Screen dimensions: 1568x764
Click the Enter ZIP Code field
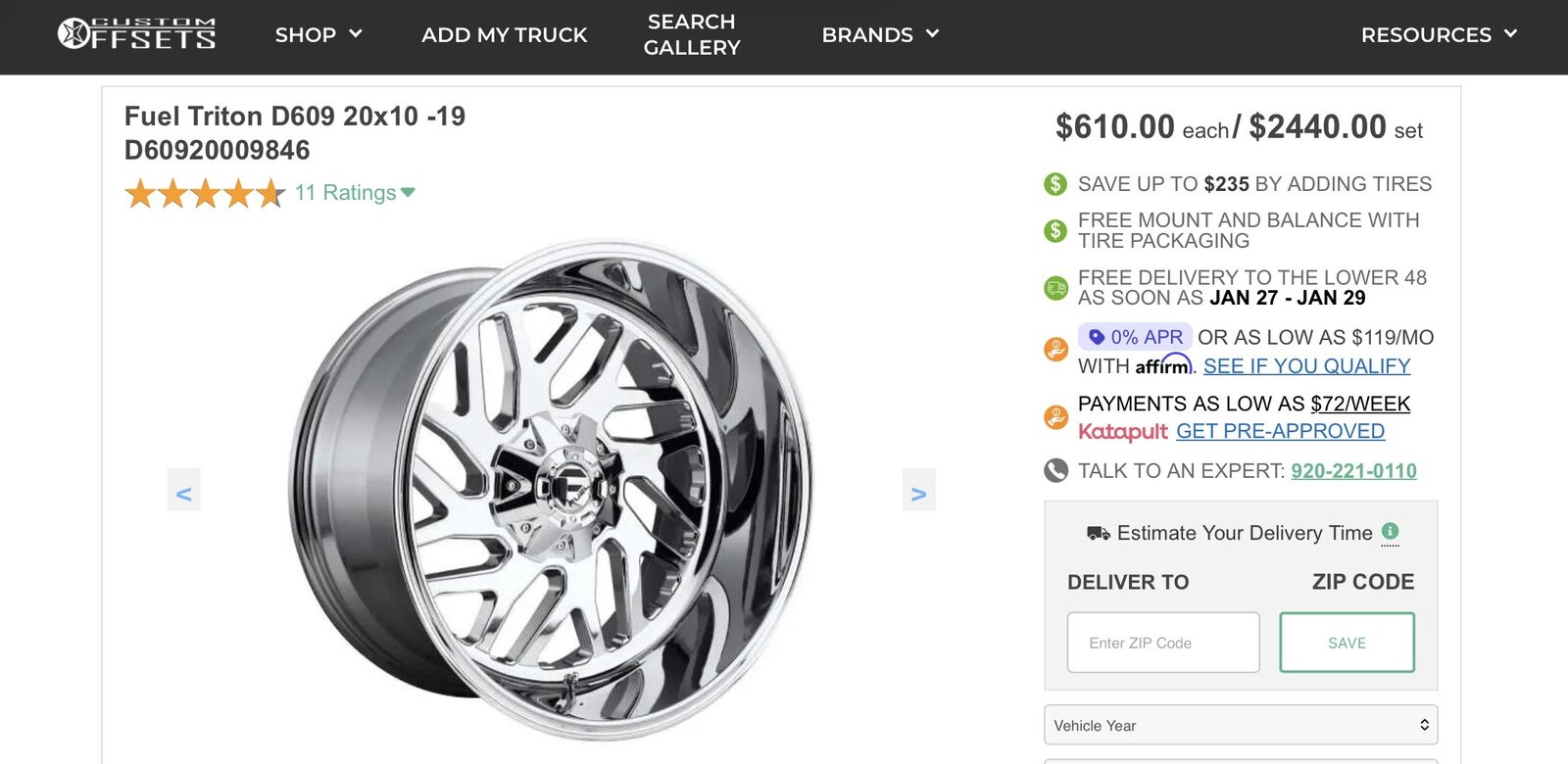point(1163,643)
